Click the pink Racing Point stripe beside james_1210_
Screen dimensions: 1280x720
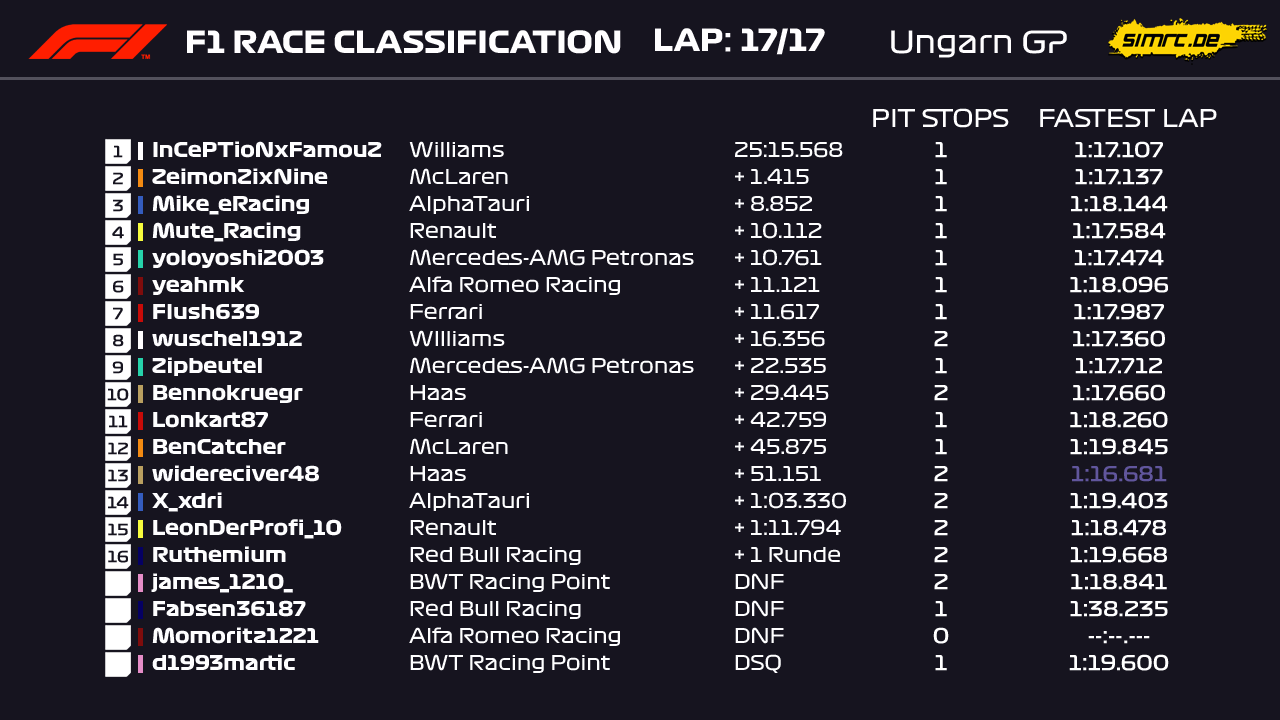click(x=141, y=583)
